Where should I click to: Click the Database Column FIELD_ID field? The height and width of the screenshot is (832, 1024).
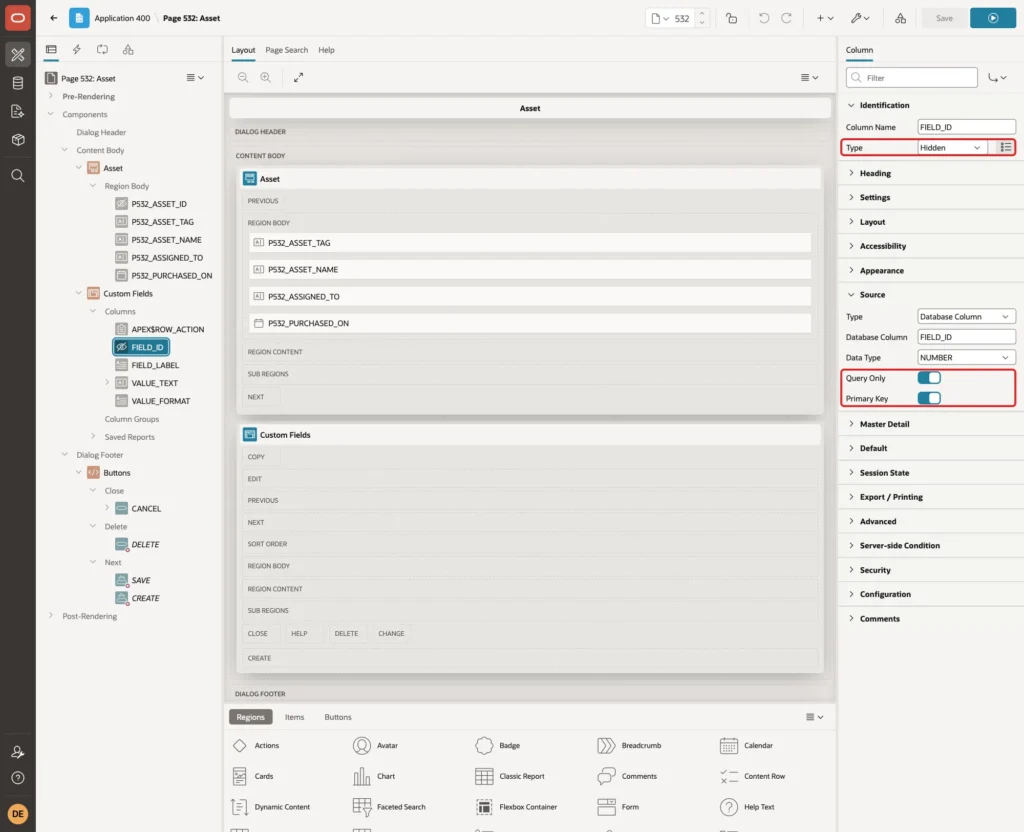point(967,337)
